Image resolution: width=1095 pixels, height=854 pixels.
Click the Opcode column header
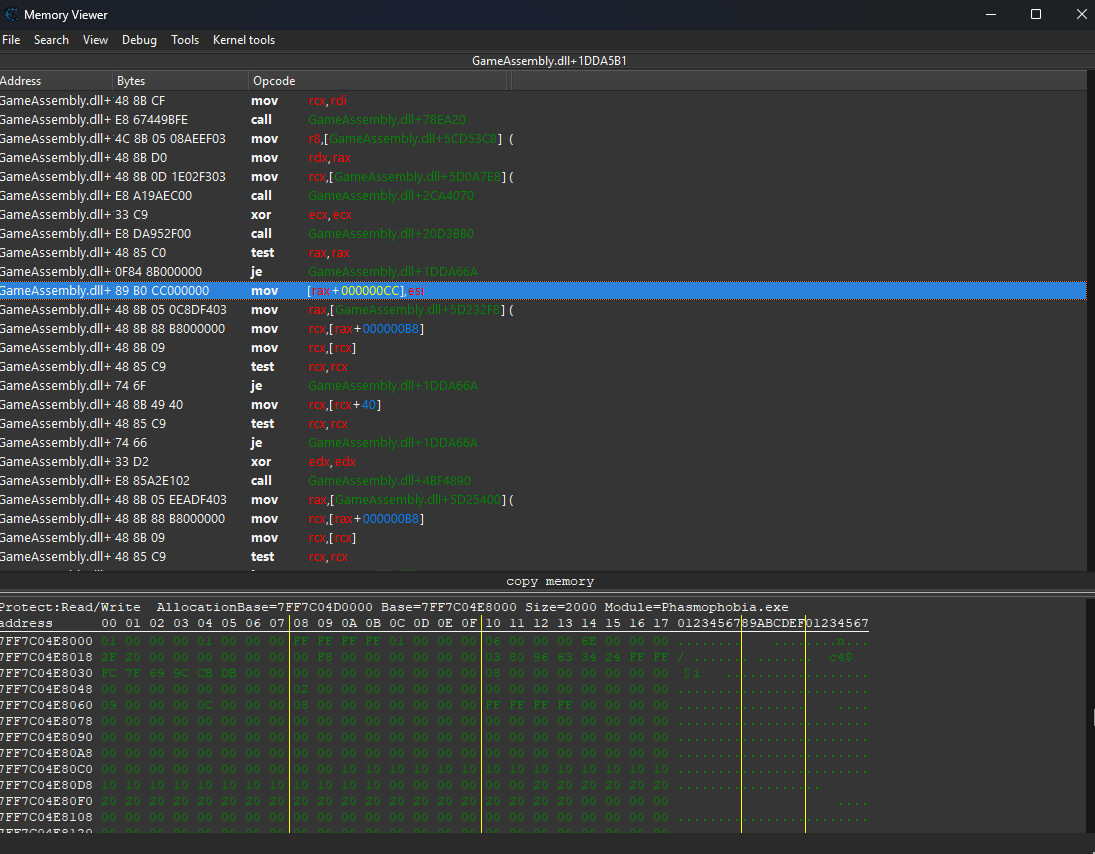(x=274, y=81)
